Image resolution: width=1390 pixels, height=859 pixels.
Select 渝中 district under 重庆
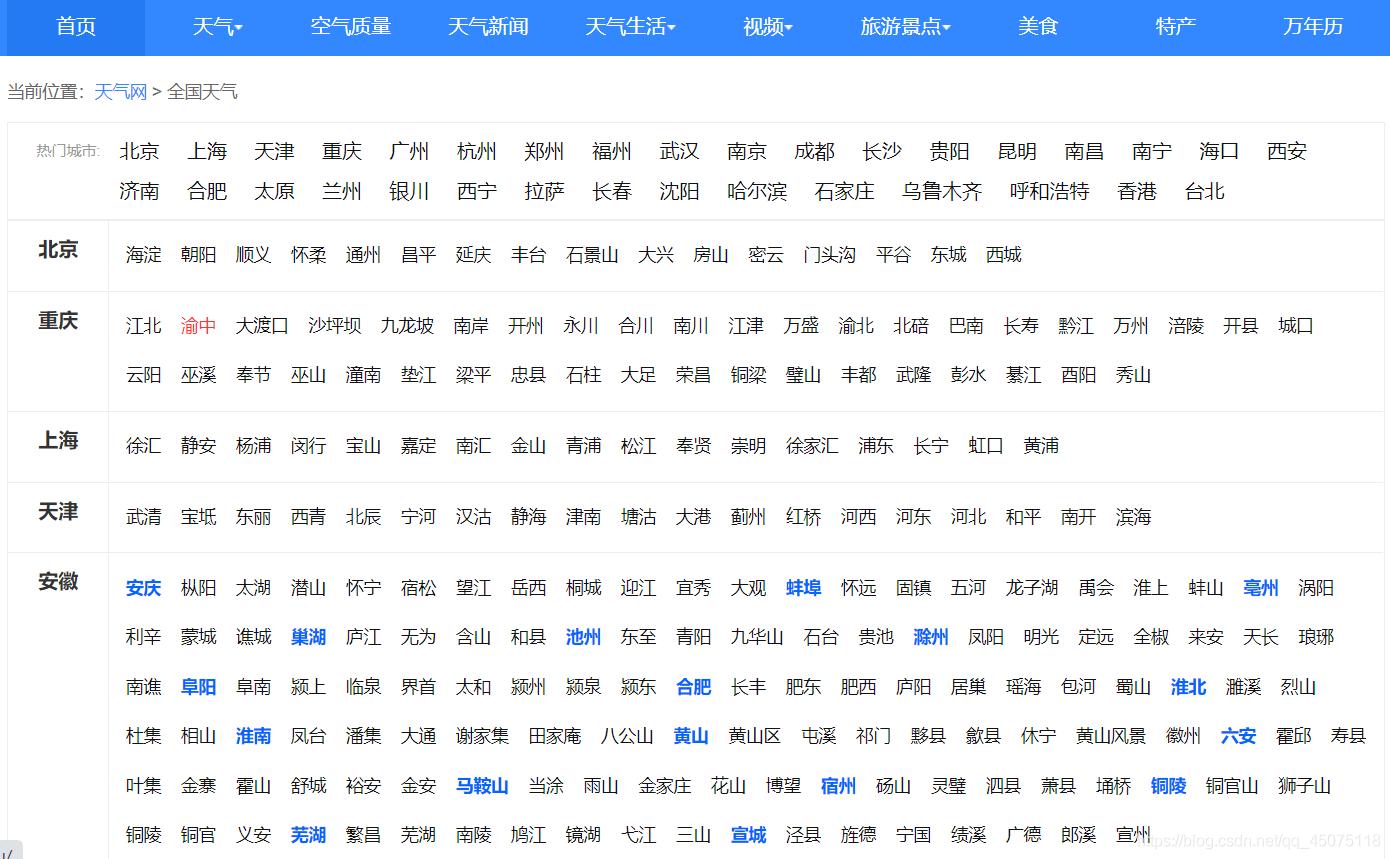[198, 325]
